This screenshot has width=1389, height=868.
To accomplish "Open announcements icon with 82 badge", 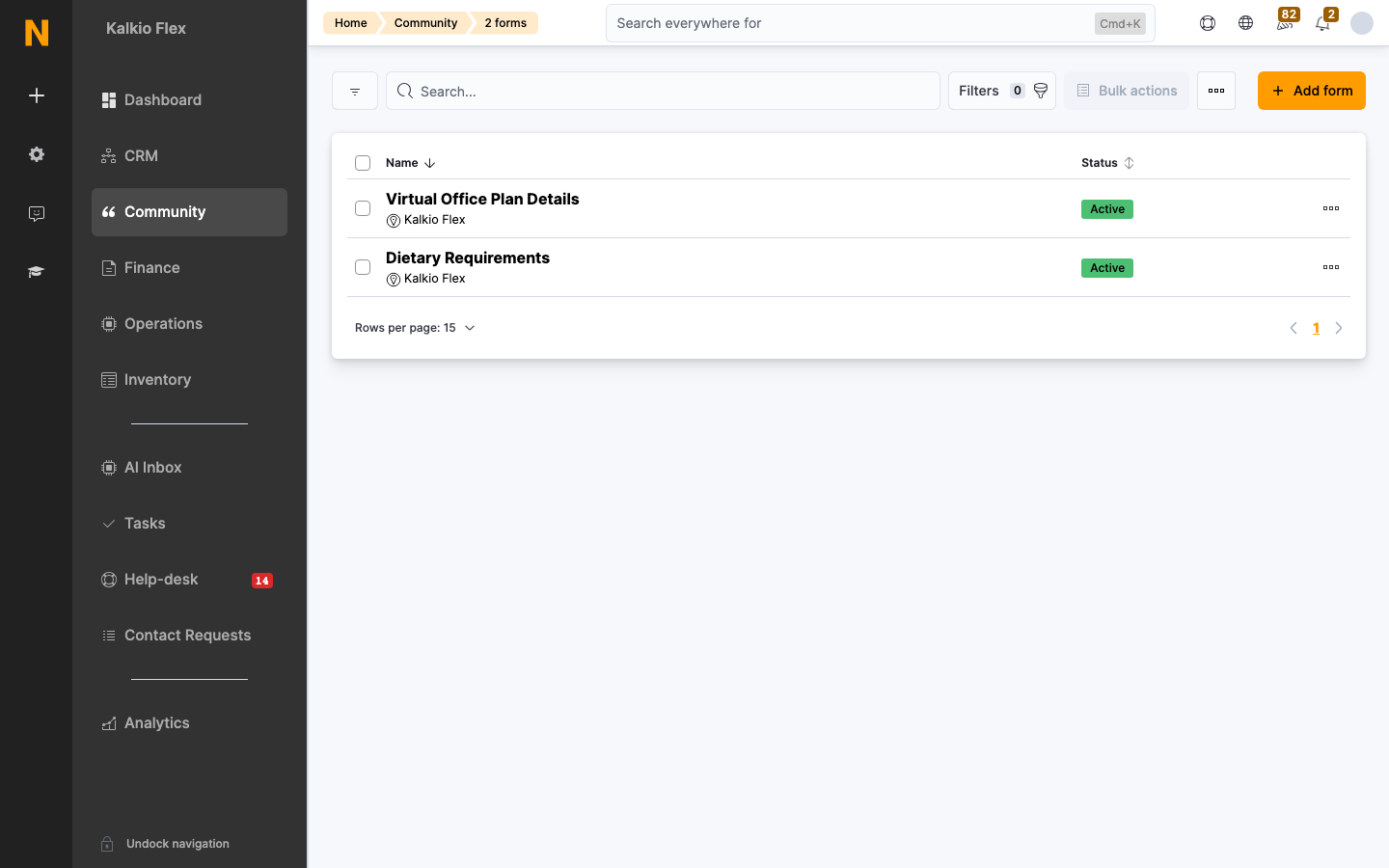I will (1285, 21).
